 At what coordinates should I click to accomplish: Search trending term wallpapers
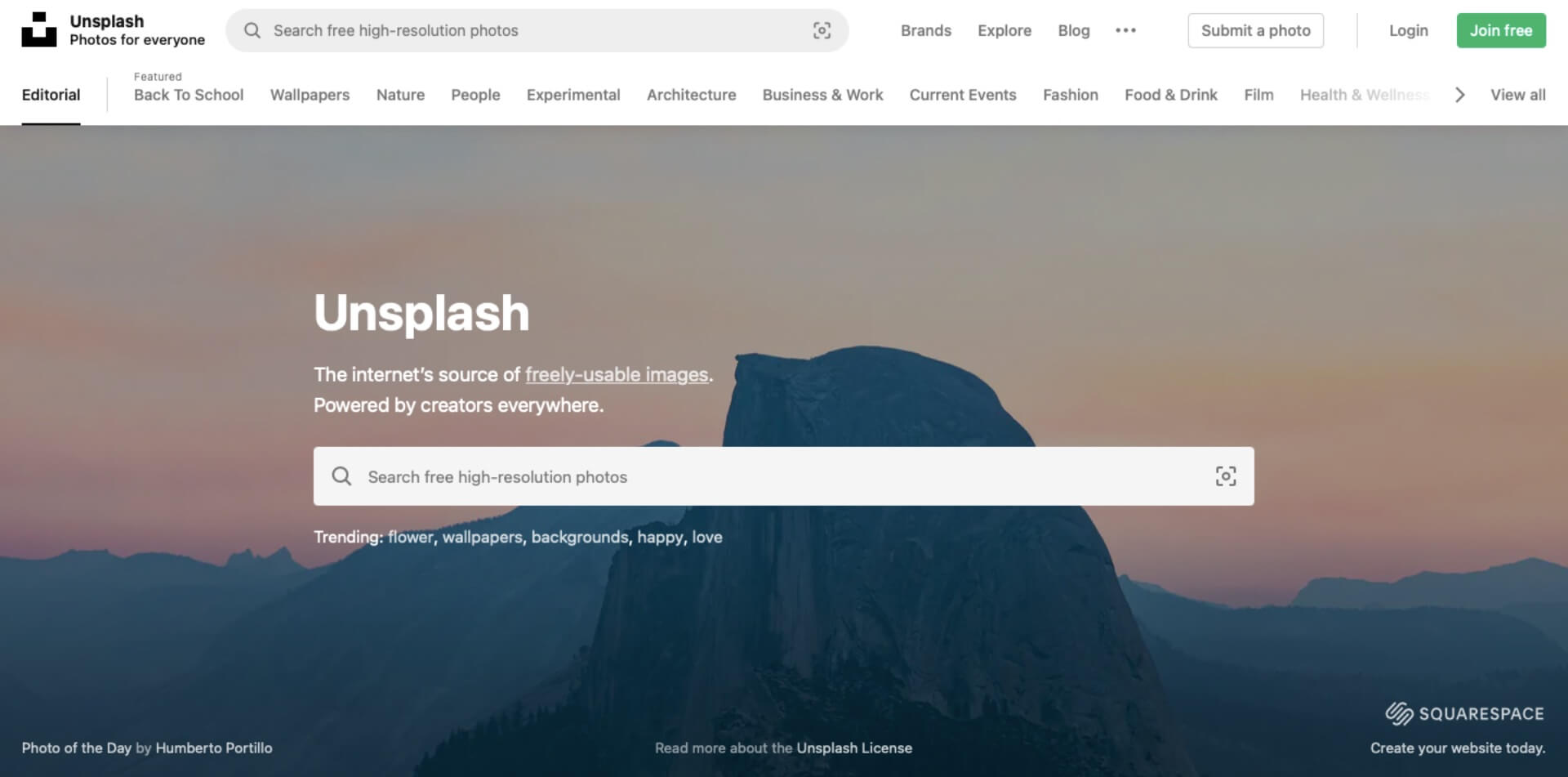(x=482, y=537)
